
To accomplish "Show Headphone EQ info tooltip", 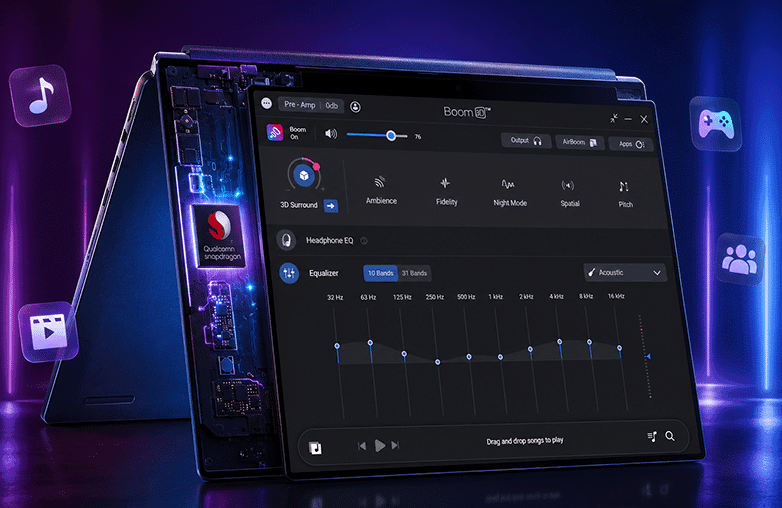I will coord(364,241).
